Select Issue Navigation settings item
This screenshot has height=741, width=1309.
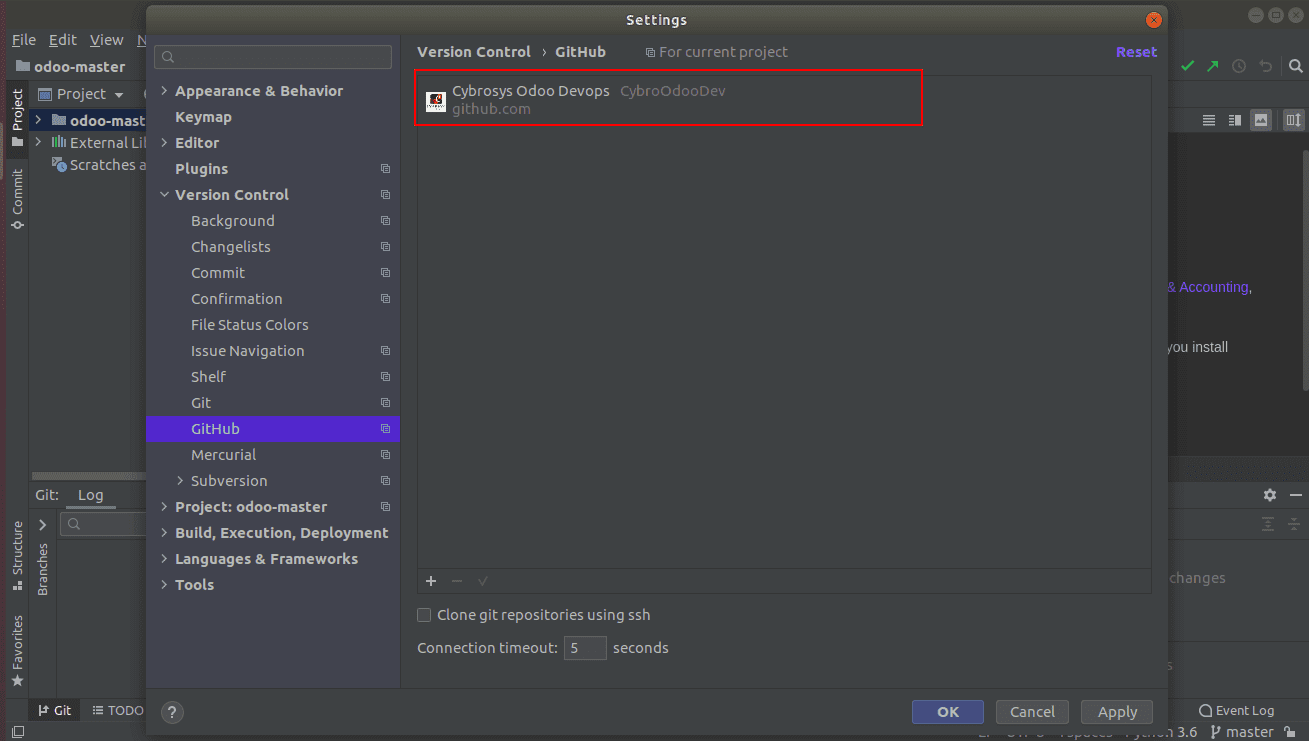coord(247,351)
